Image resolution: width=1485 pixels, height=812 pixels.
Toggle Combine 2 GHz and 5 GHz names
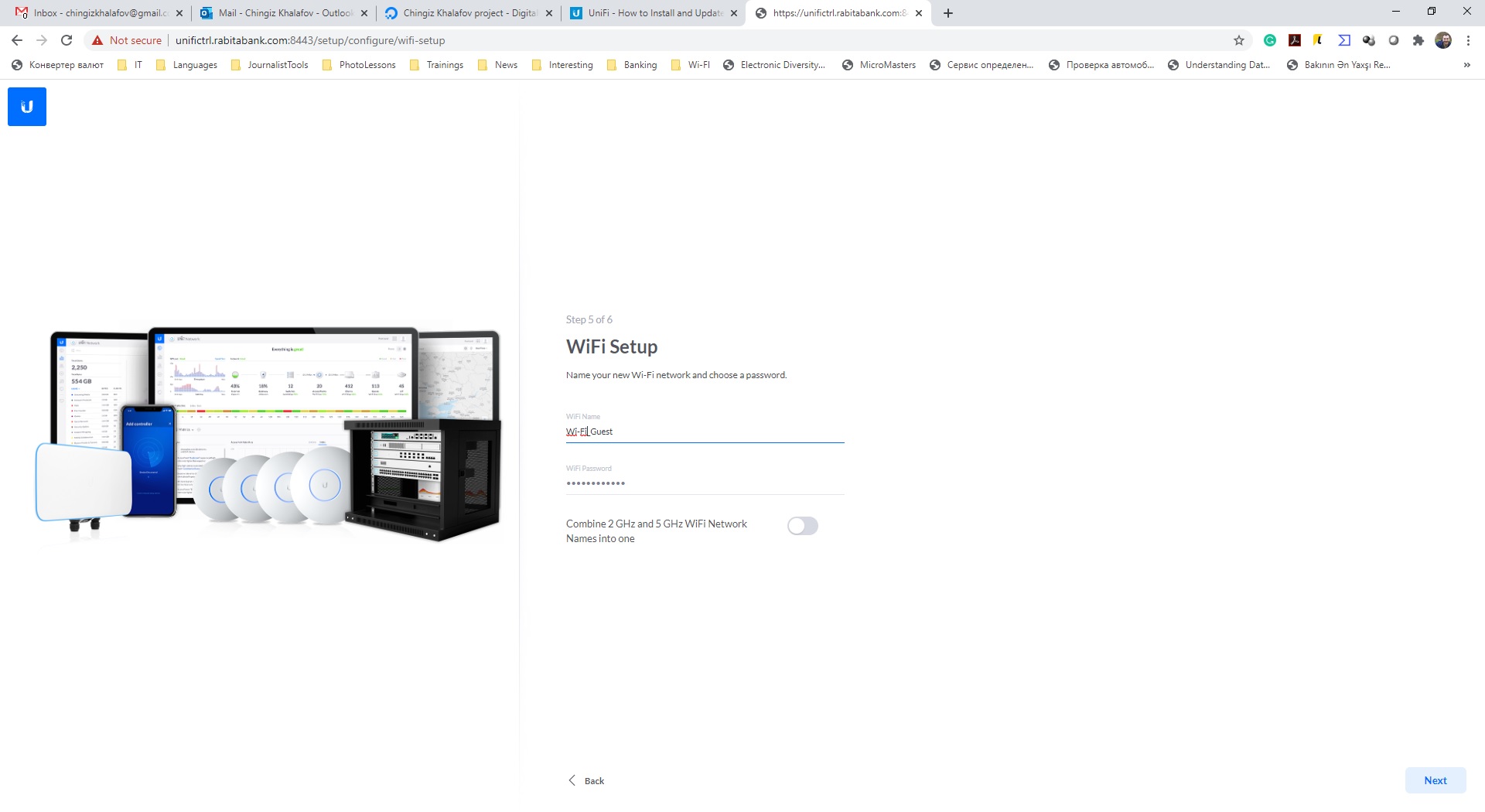tap(803, 526)
